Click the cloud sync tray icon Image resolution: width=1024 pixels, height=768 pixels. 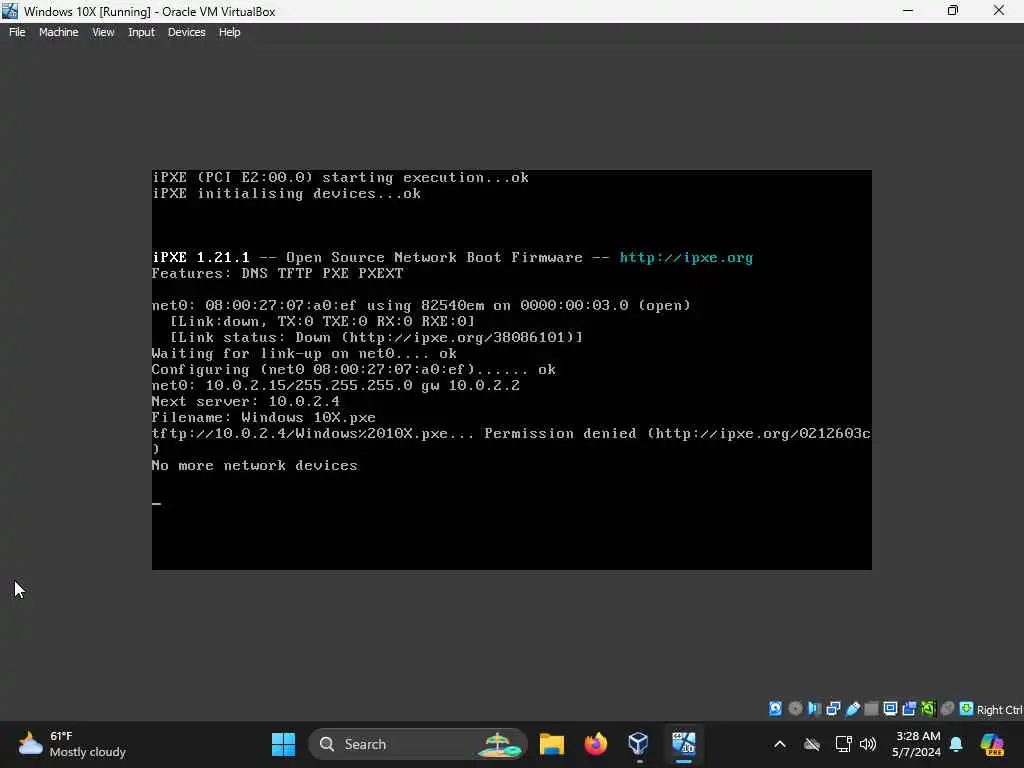click(812, 744)
